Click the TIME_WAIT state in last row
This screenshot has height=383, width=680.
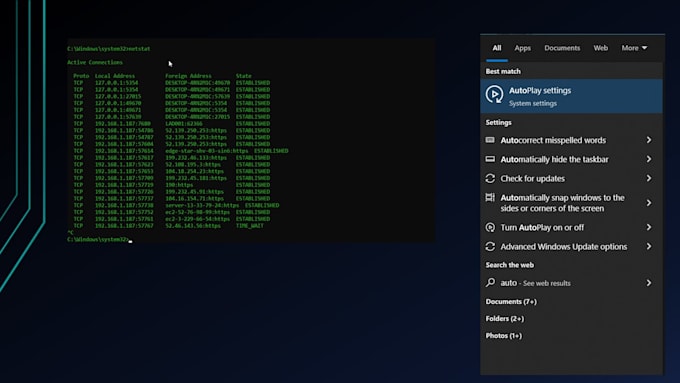click(250, 226)
